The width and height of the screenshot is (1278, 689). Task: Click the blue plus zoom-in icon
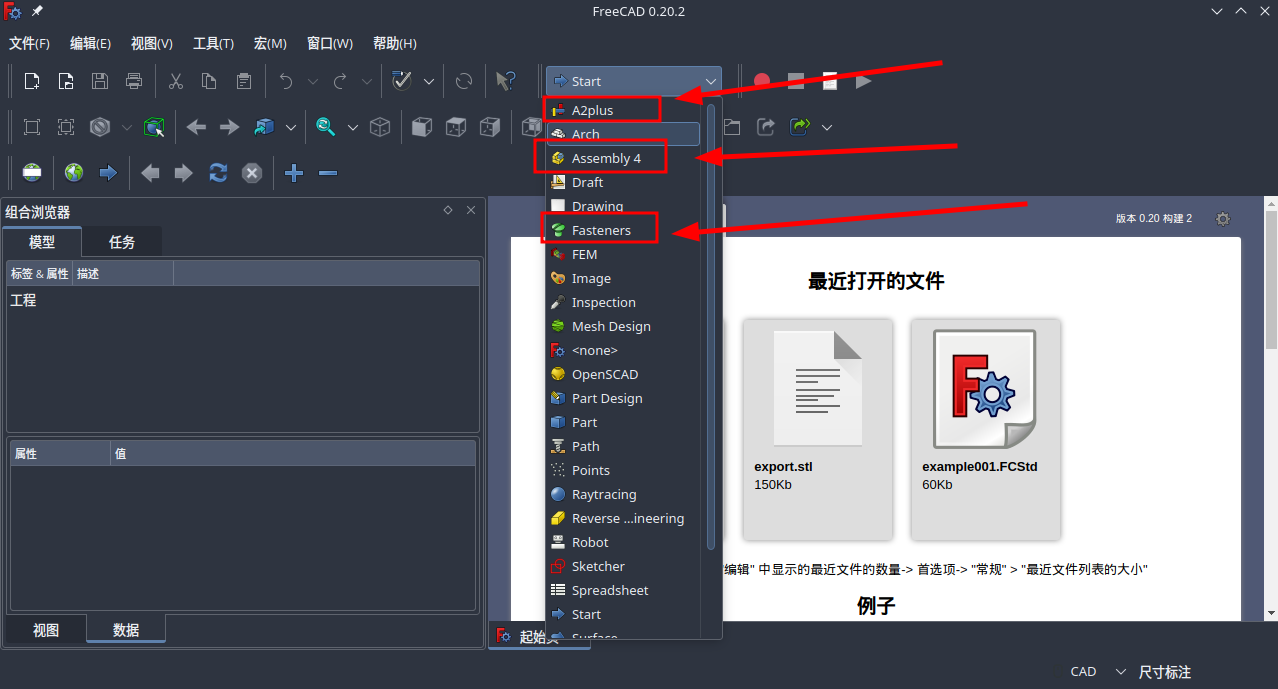[x=294, y=173]
